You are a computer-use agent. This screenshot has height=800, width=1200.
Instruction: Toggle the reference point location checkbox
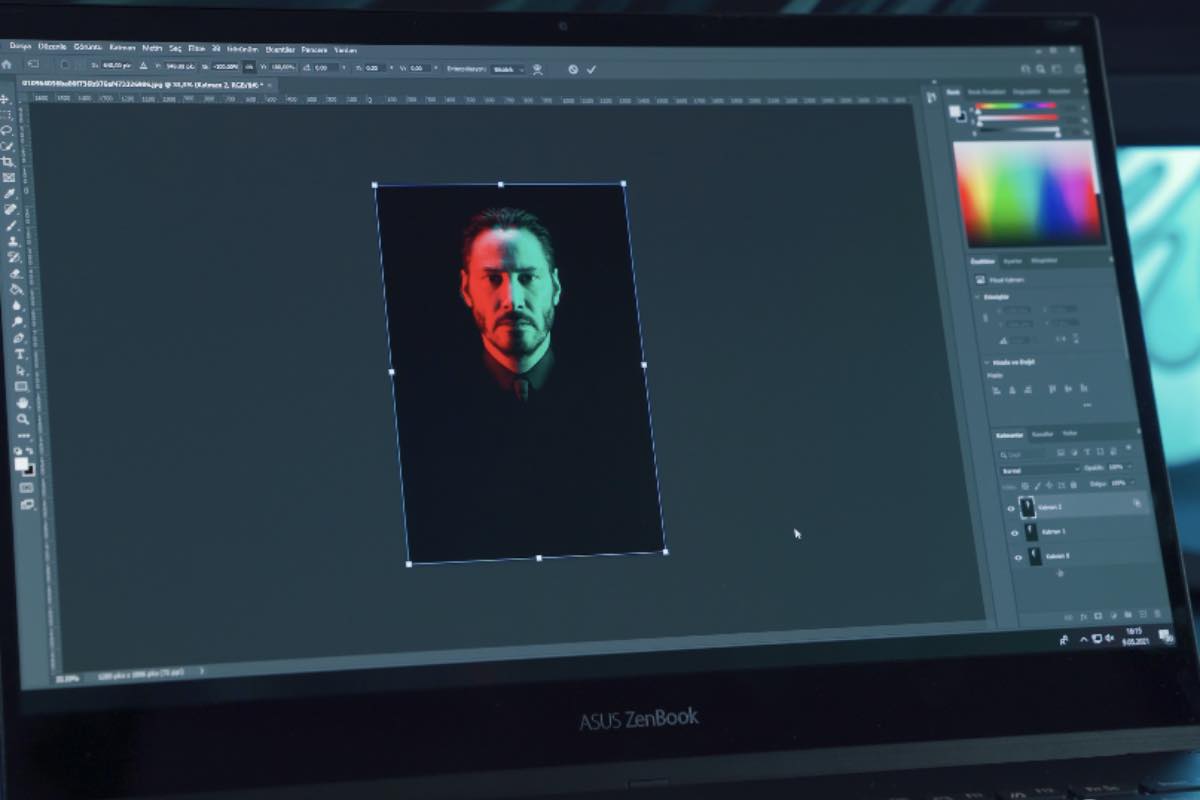click(64, 66)
